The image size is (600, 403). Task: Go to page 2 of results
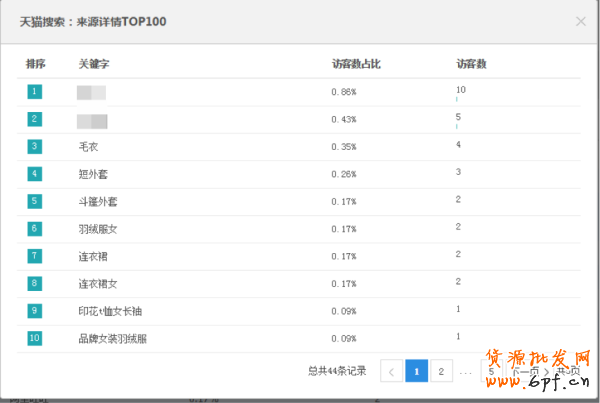click(440, 371)
